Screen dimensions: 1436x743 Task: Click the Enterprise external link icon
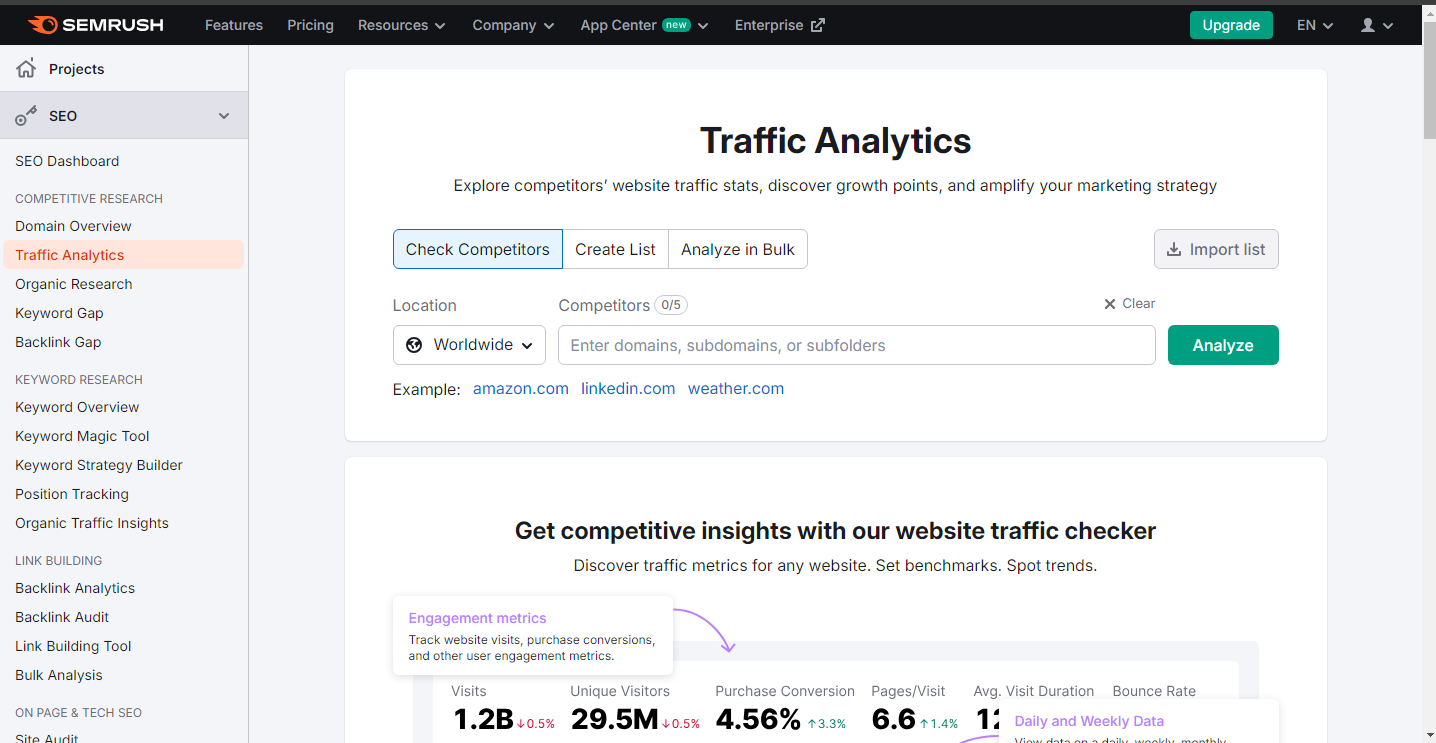tap(817, 25)
